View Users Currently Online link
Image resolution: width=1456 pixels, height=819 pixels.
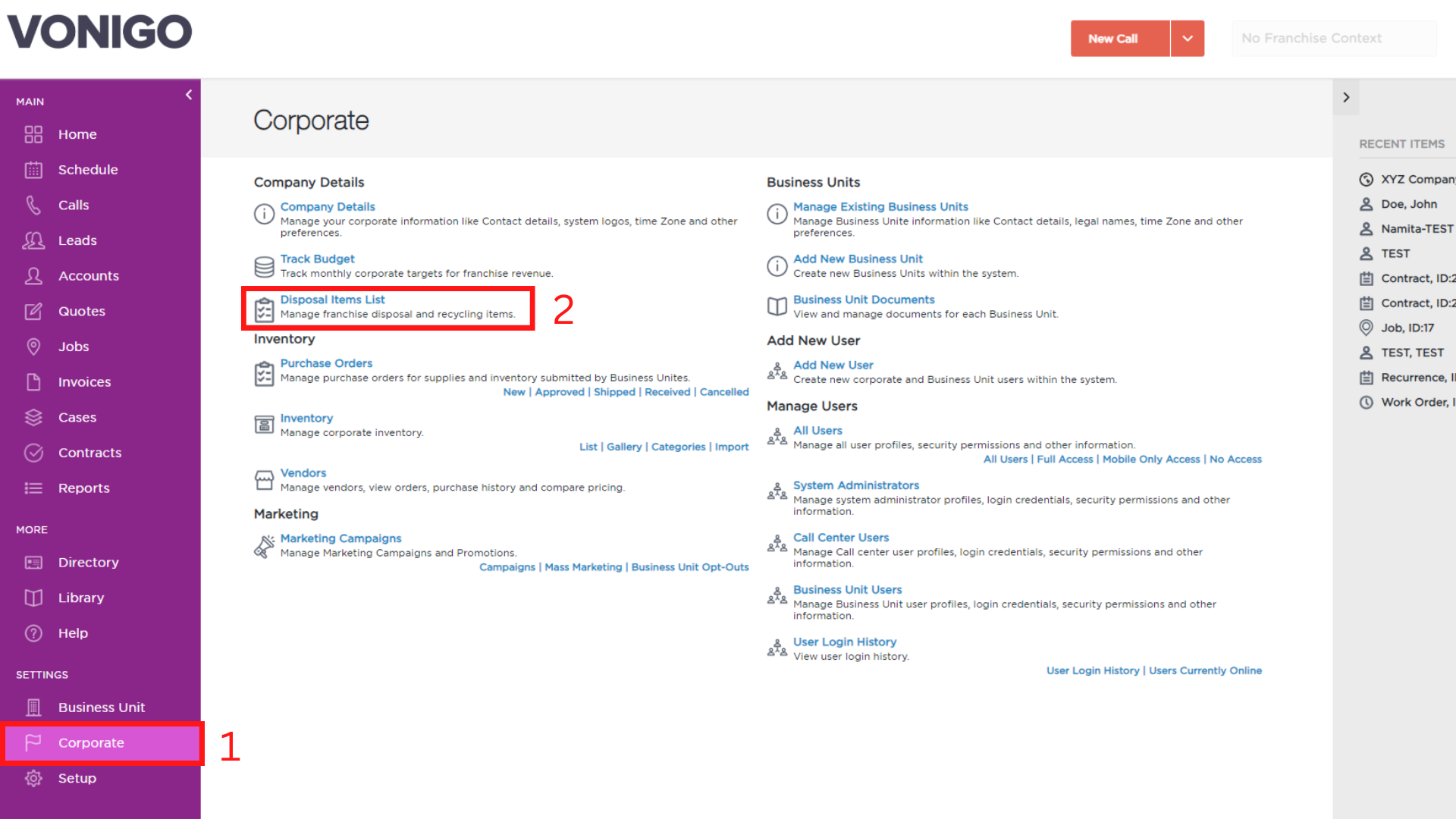pos(1205,671)
